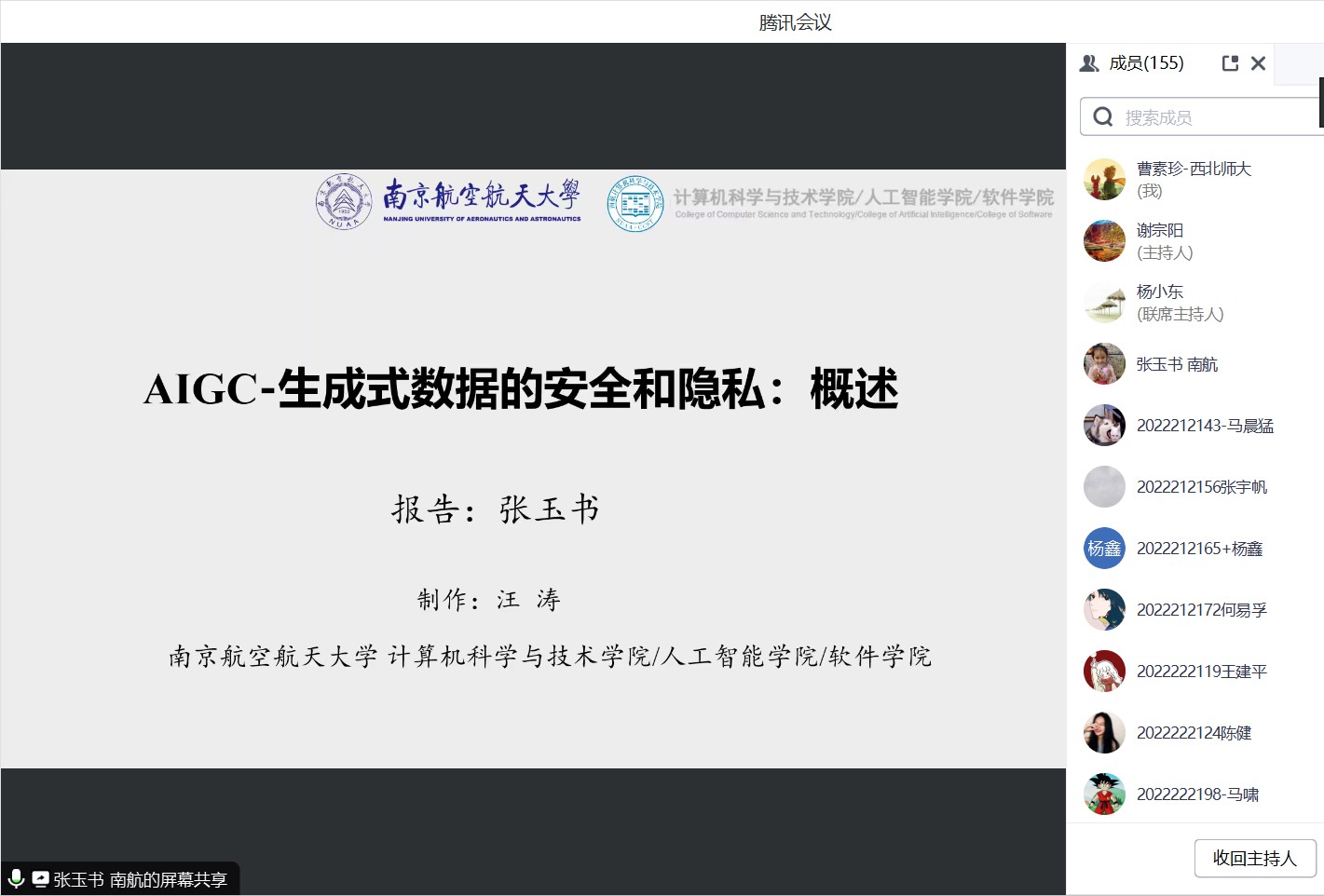
Task: Click avatar of 2022212172何易孚
Action: tap(1104, 610)
